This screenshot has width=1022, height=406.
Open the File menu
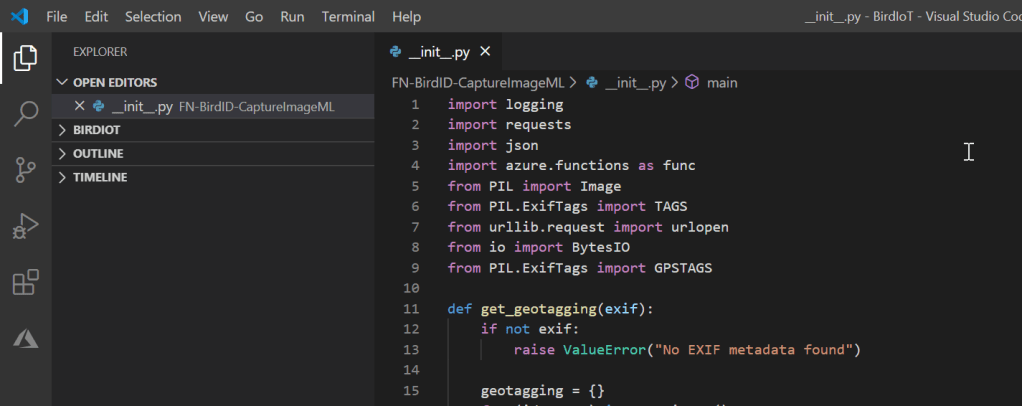[x=57, y=17]
